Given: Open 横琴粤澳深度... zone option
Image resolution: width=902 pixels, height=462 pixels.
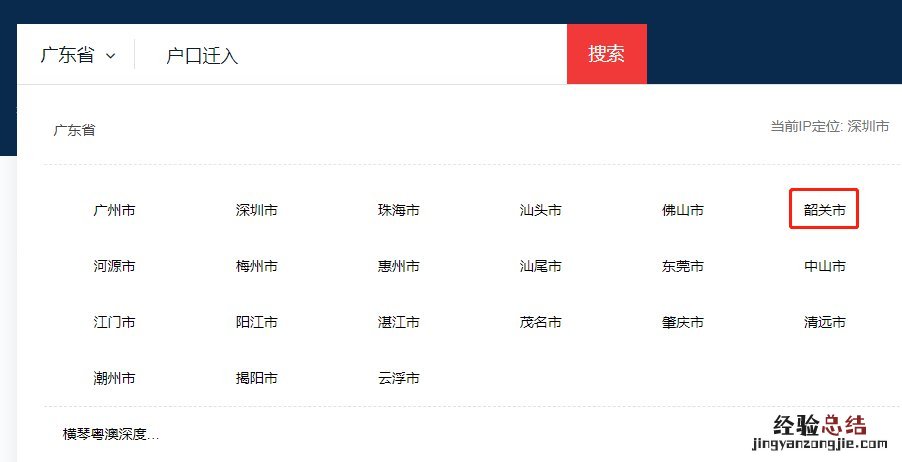Looking at the screenshot, I should (111, 434).
